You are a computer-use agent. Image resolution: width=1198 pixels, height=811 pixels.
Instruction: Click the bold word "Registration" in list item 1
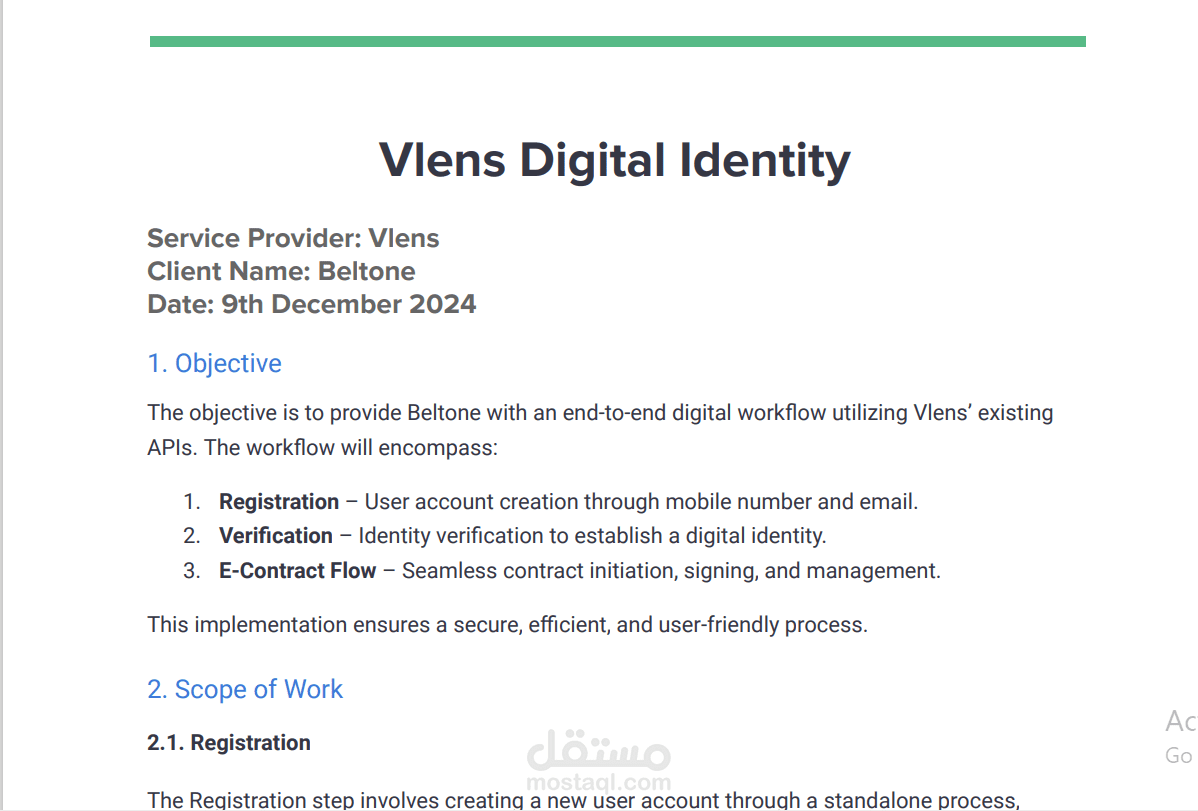pyautogui.click(x=279, y=501)
